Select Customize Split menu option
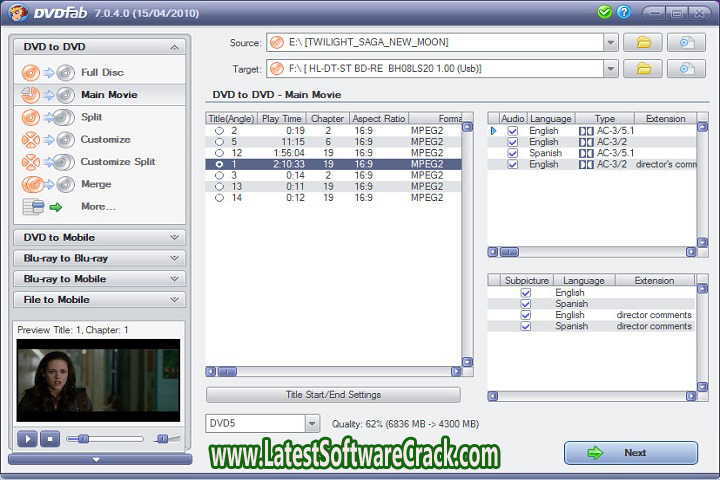 [117, 162]
